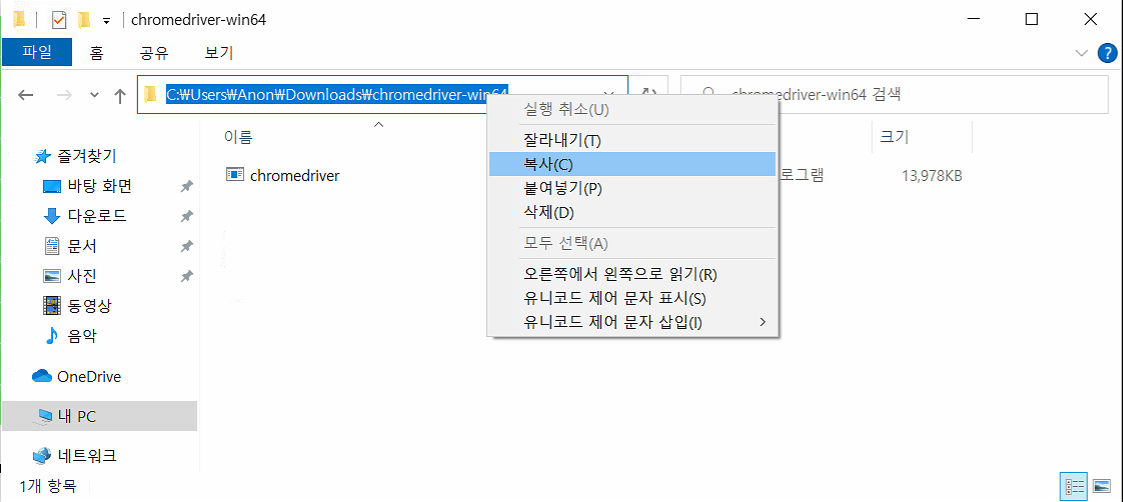Image resolution: width=1123 pixels, height=502 pixels.
Task: Click the chromedriver-win64 검색 search box
Action: (900, 95)
